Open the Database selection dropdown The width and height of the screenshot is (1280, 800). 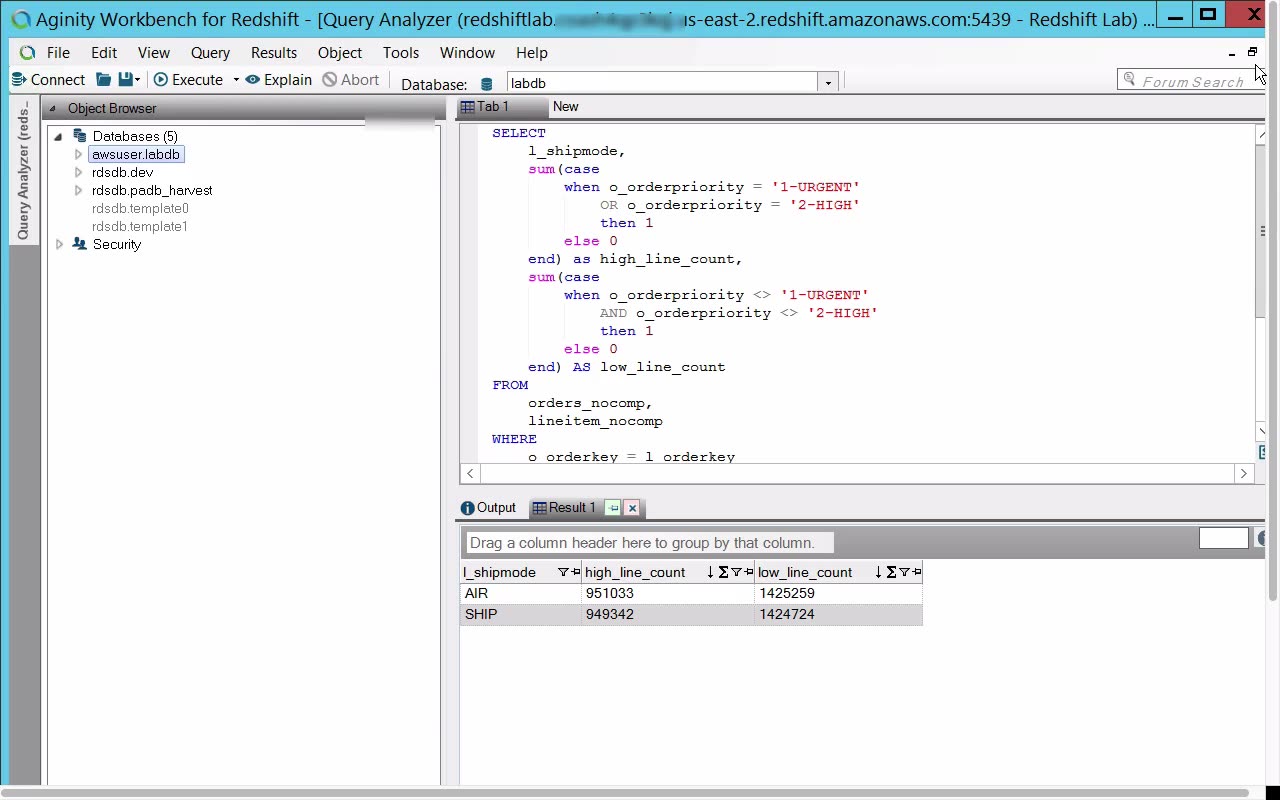tap(827, 83)
